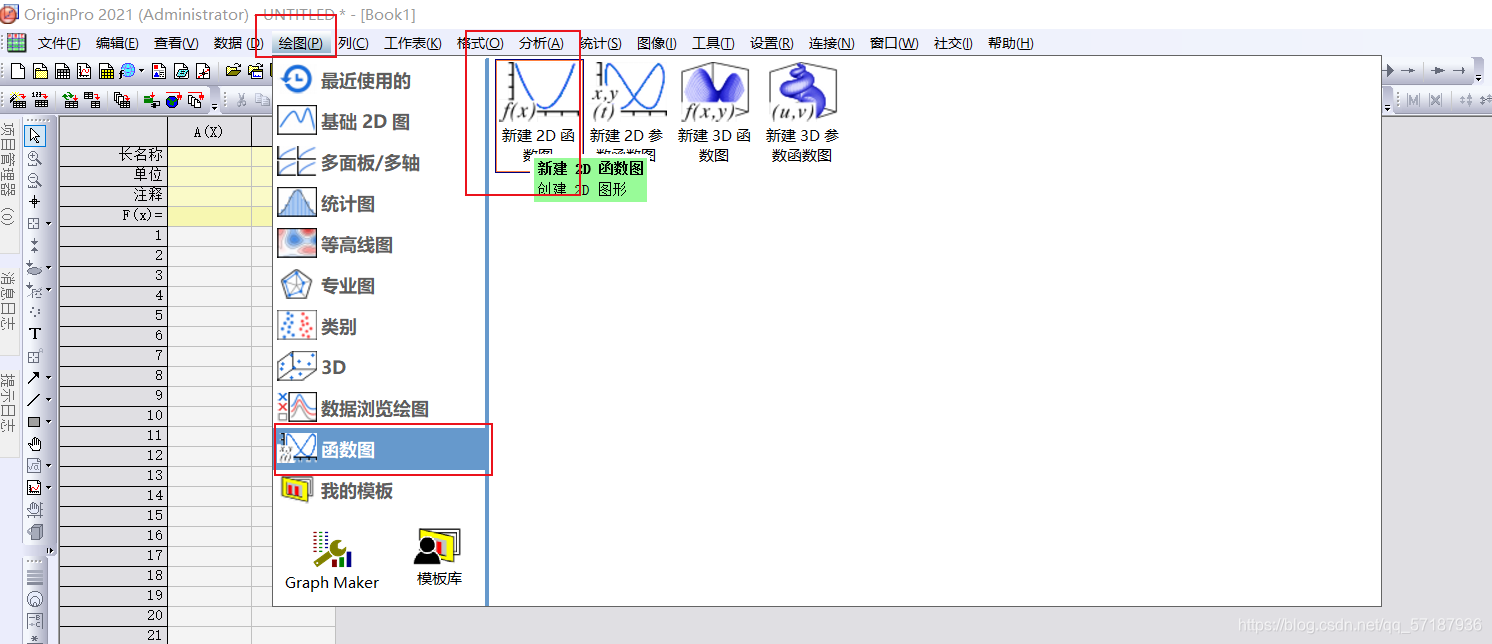
Task: Open the 帮助(H) menu
Action: click(1010, 43)
